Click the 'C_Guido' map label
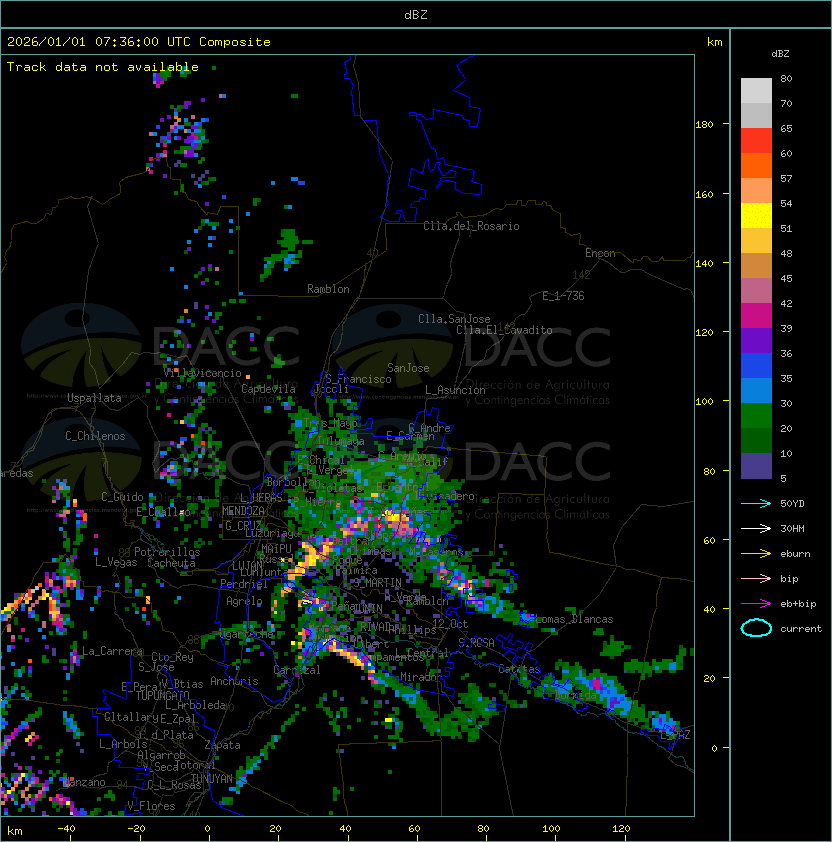 122,497
